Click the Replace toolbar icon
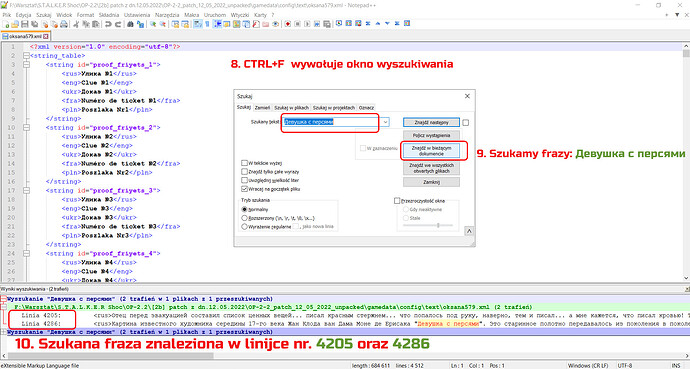 click(140, 24)
